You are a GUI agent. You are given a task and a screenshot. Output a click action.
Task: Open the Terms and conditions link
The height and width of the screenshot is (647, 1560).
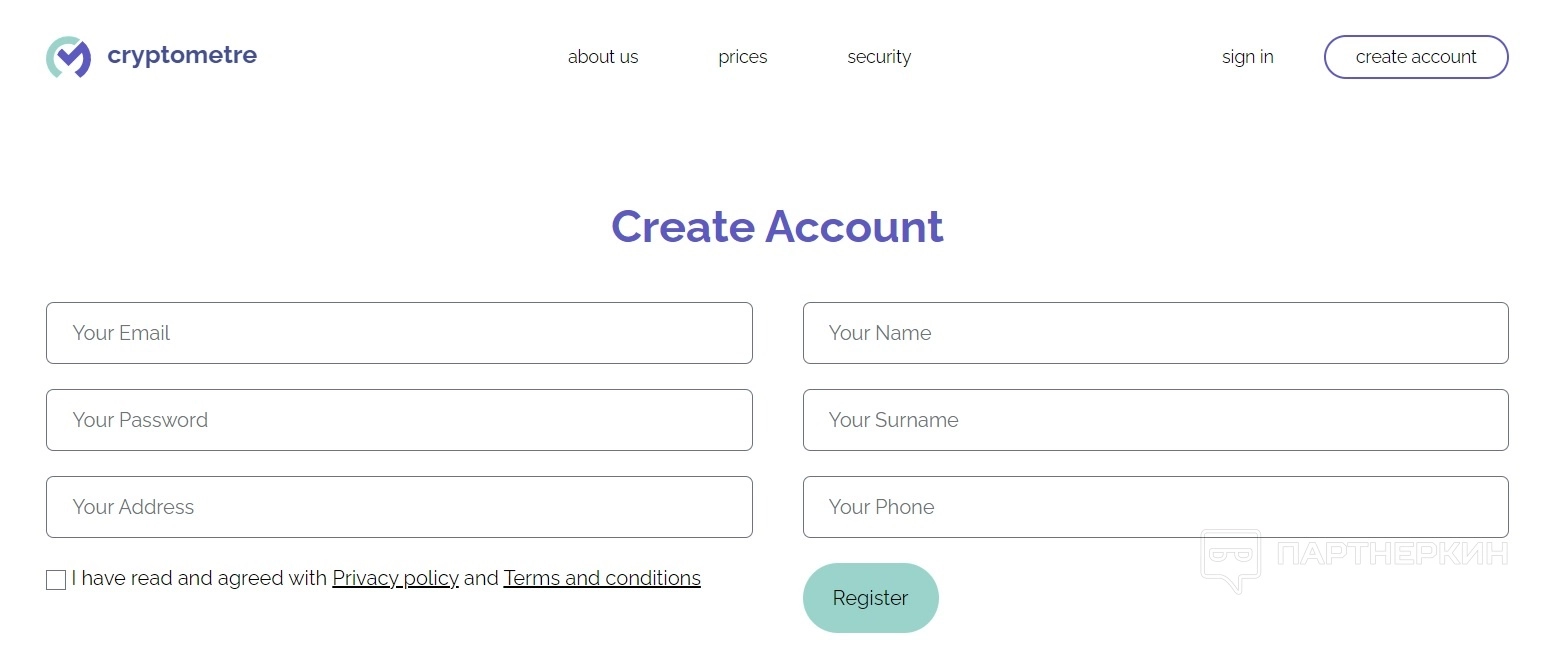602,578
